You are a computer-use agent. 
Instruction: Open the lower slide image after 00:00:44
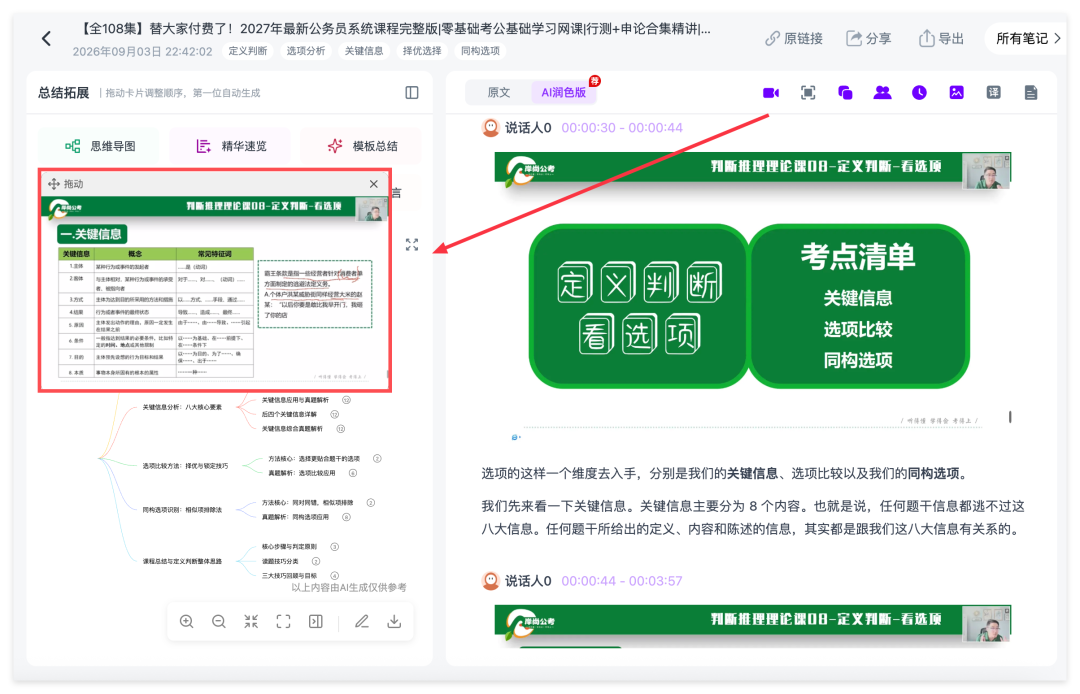click(x=753, y=625)
